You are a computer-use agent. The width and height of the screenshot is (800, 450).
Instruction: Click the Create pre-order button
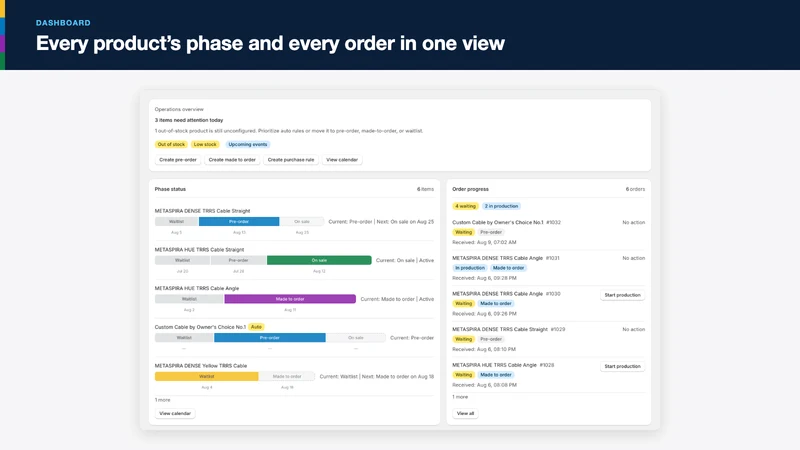pos(178,160)
